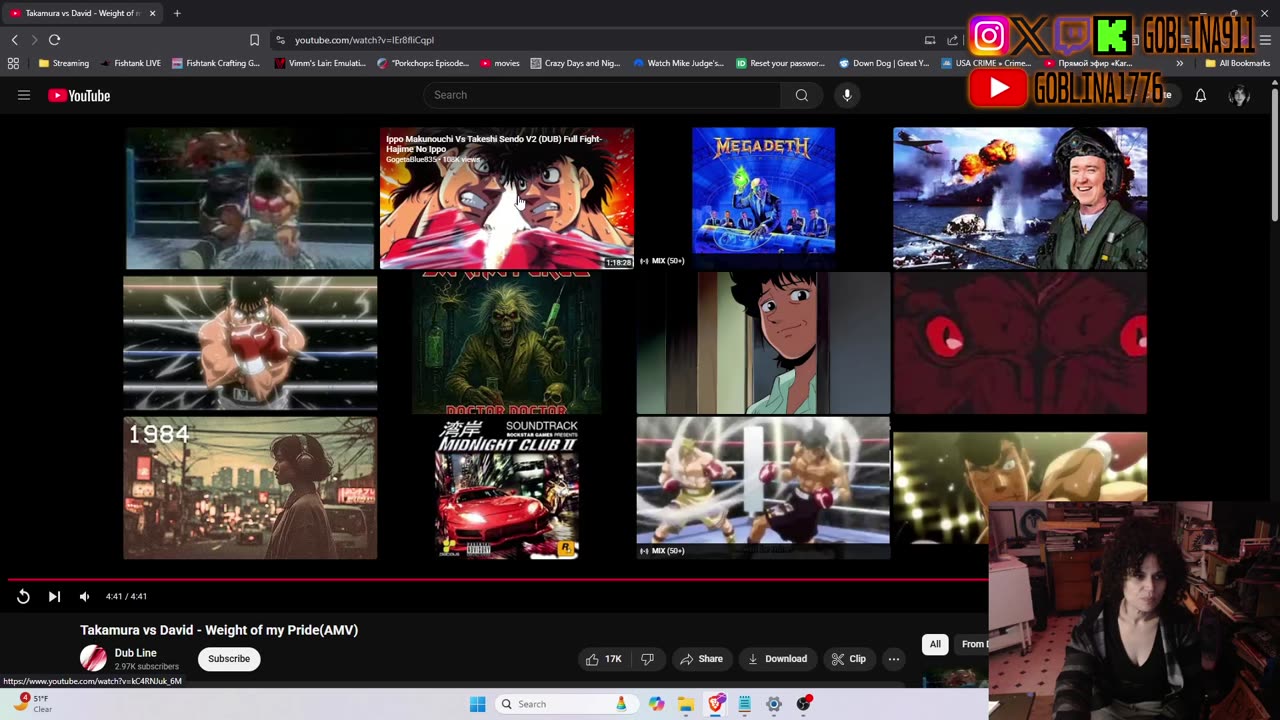Show more bookmarks chevron
This screenshot has width=1280, height=720.
point(1180,63)
